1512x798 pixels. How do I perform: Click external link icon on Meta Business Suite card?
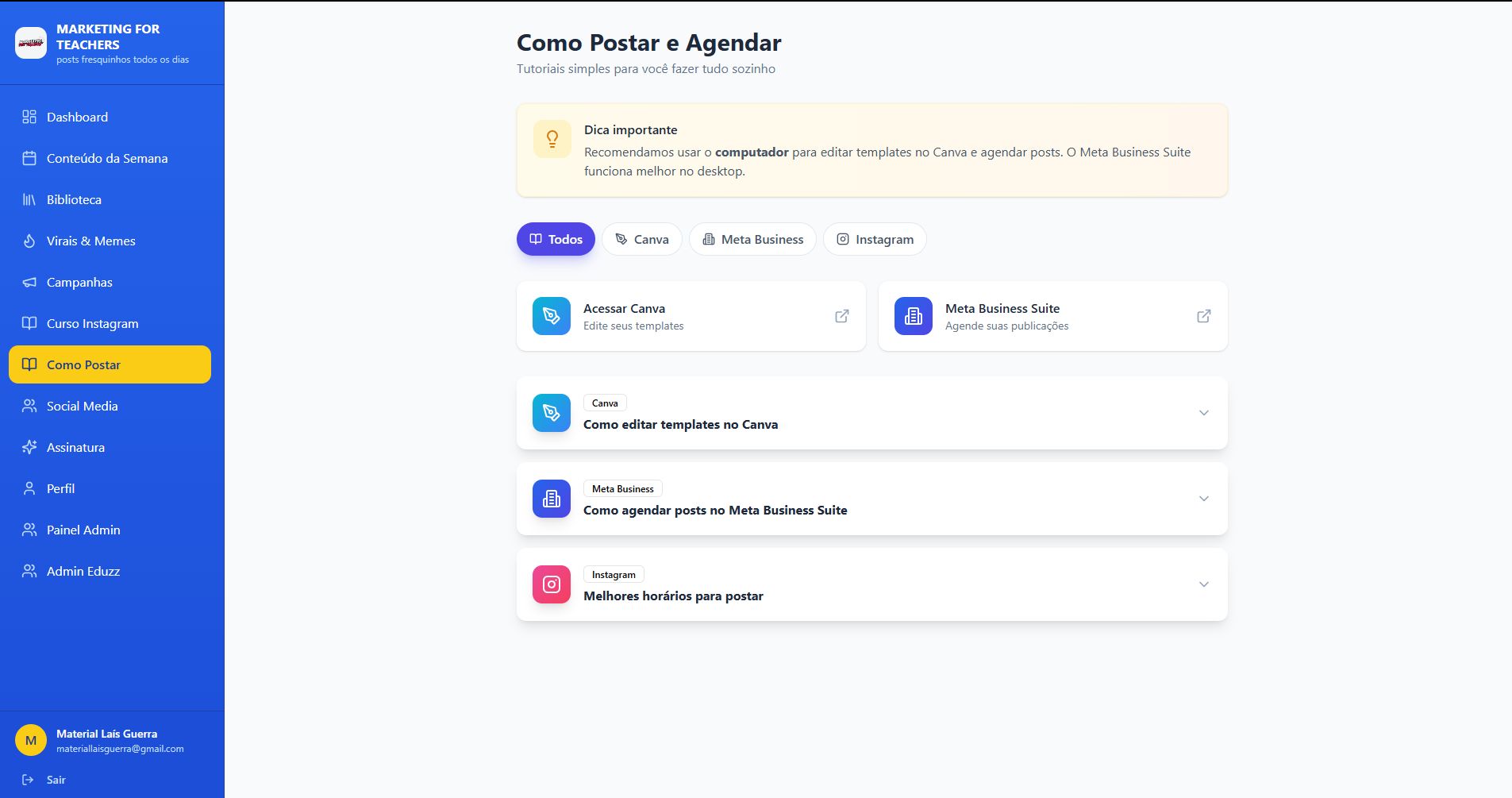point(1204,316)
